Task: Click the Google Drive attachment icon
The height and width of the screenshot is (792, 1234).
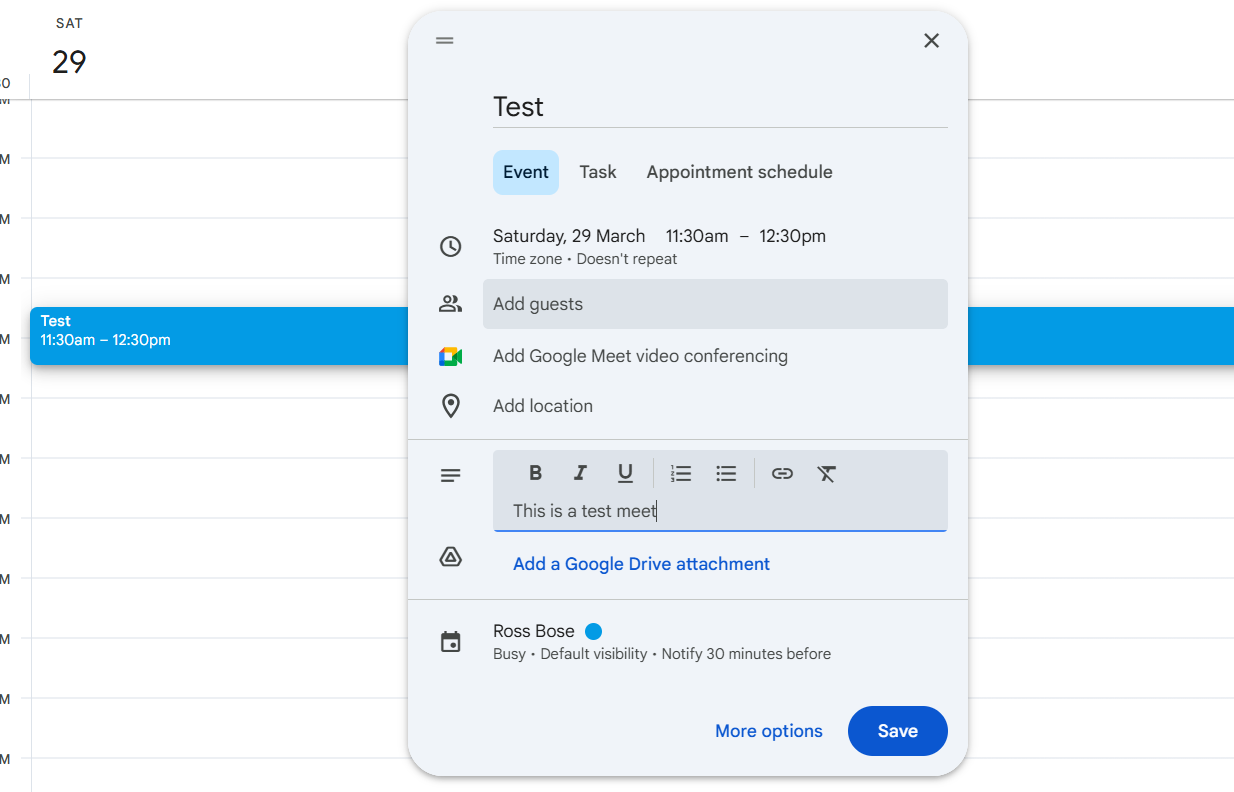Action: [450, 557]
